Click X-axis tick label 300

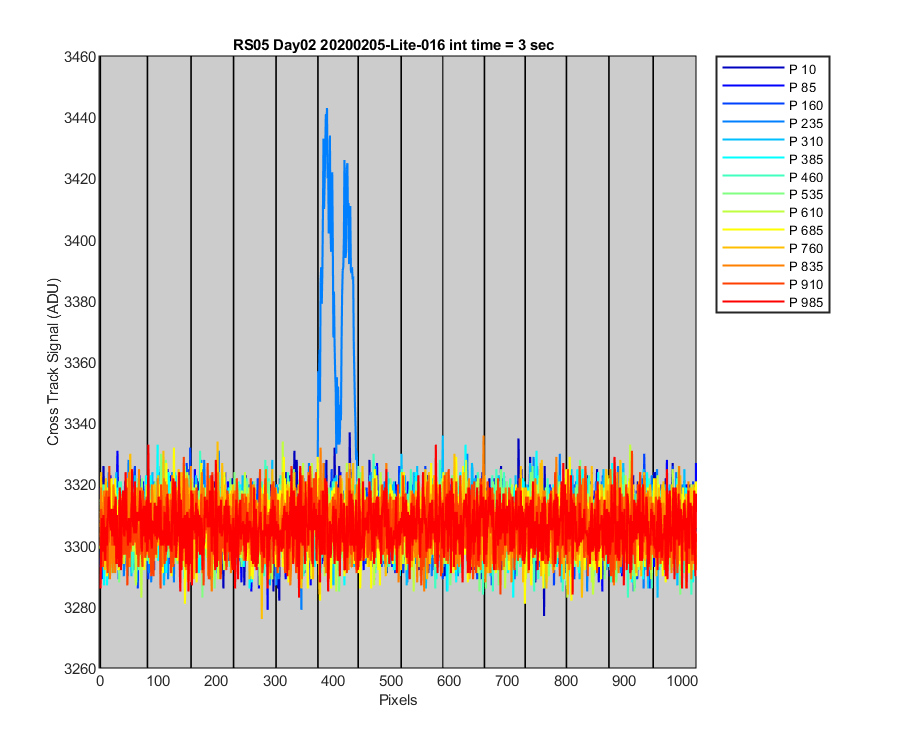[274, 681]
